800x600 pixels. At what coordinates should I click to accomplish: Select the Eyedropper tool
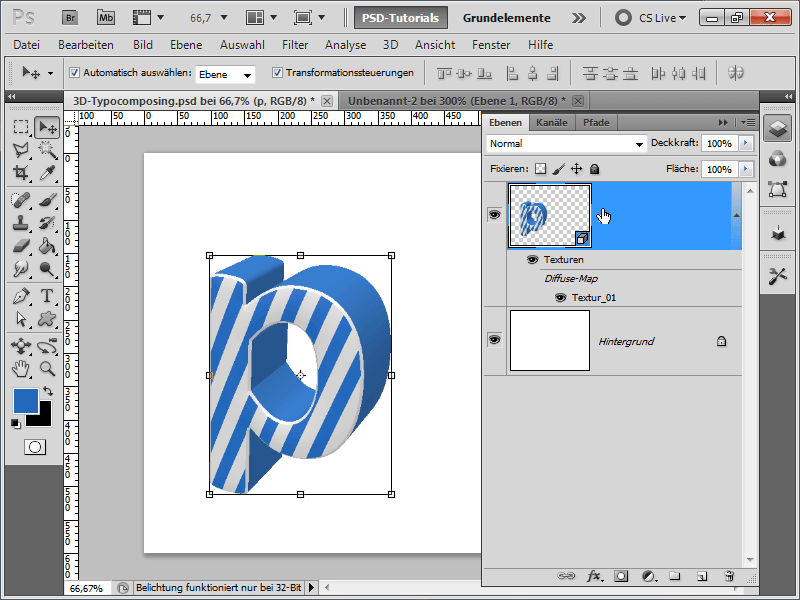[47, 172]
